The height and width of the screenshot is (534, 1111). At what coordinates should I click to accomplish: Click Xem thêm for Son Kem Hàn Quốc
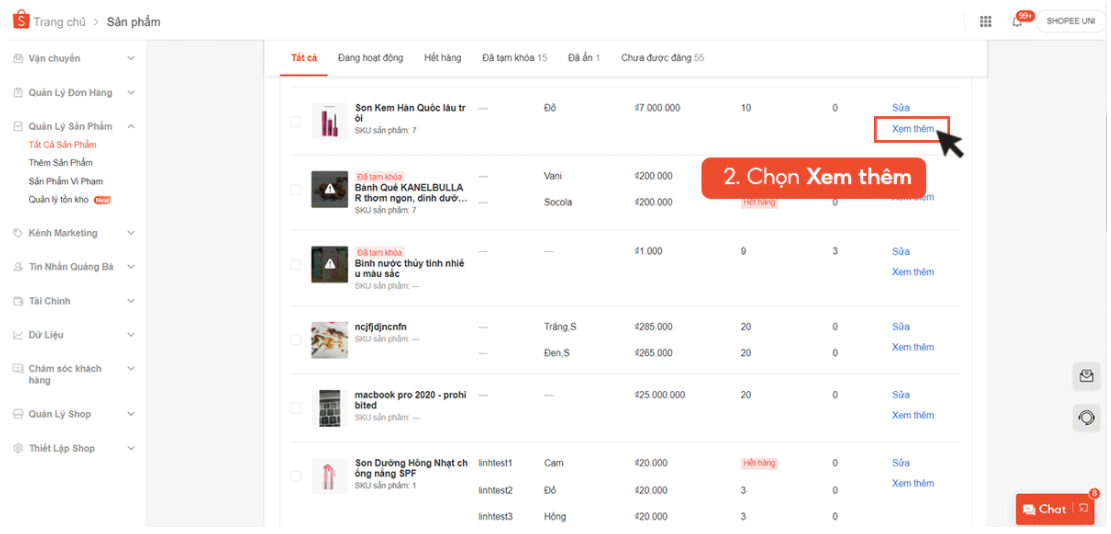coord(912,129)
